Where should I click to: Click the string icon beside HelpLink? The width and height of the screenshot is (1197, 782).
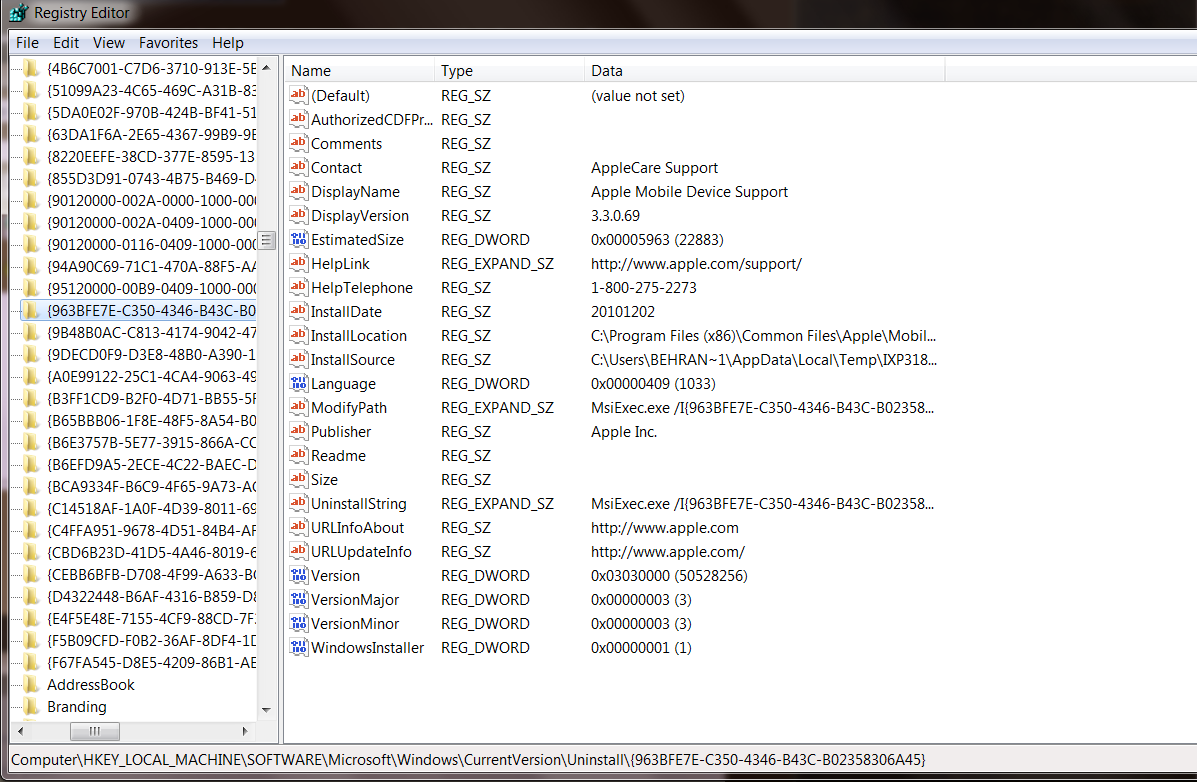click(298, 263)
